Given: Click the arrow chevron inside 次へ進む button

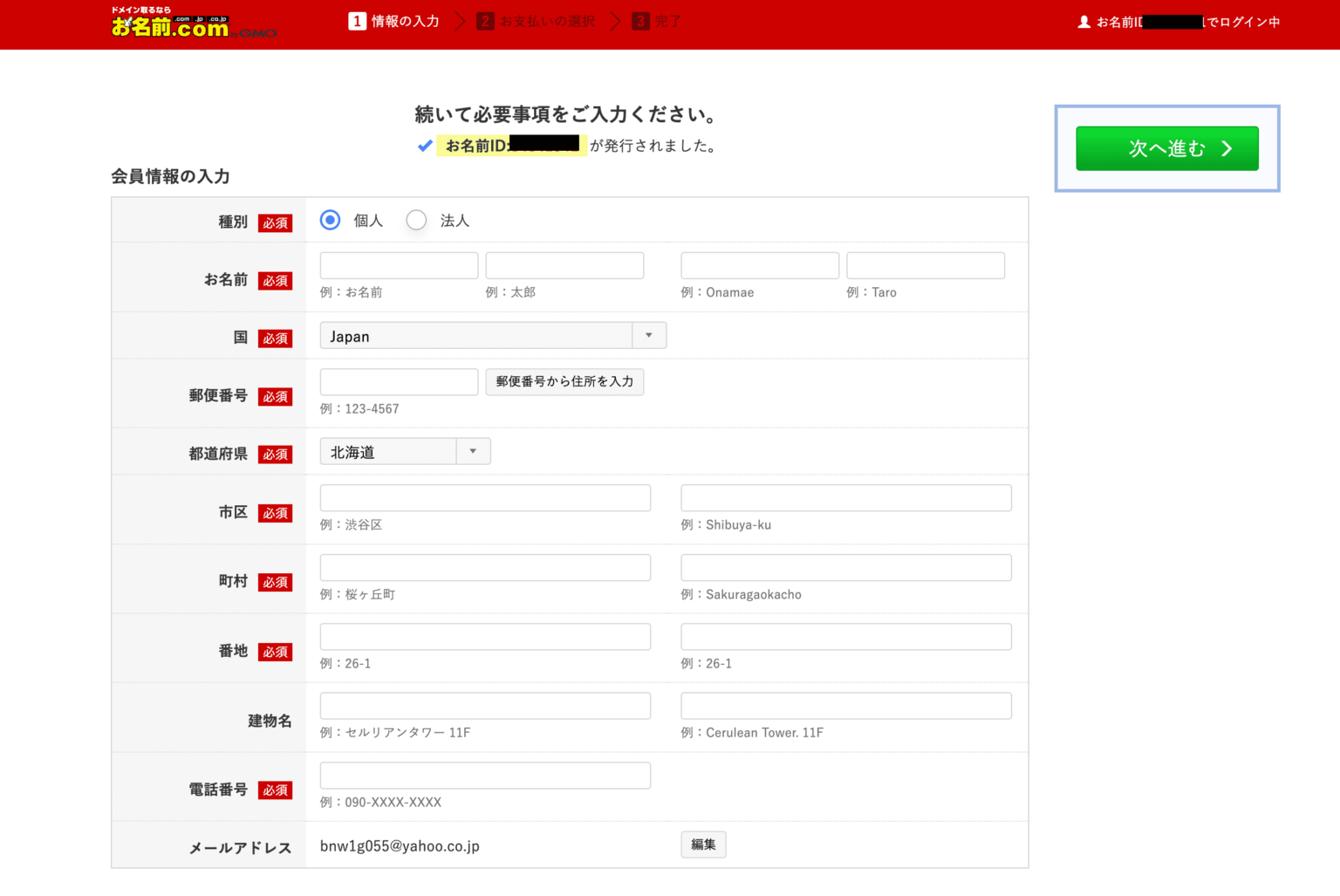Looking at the screenshot, I should [1227, 148].
